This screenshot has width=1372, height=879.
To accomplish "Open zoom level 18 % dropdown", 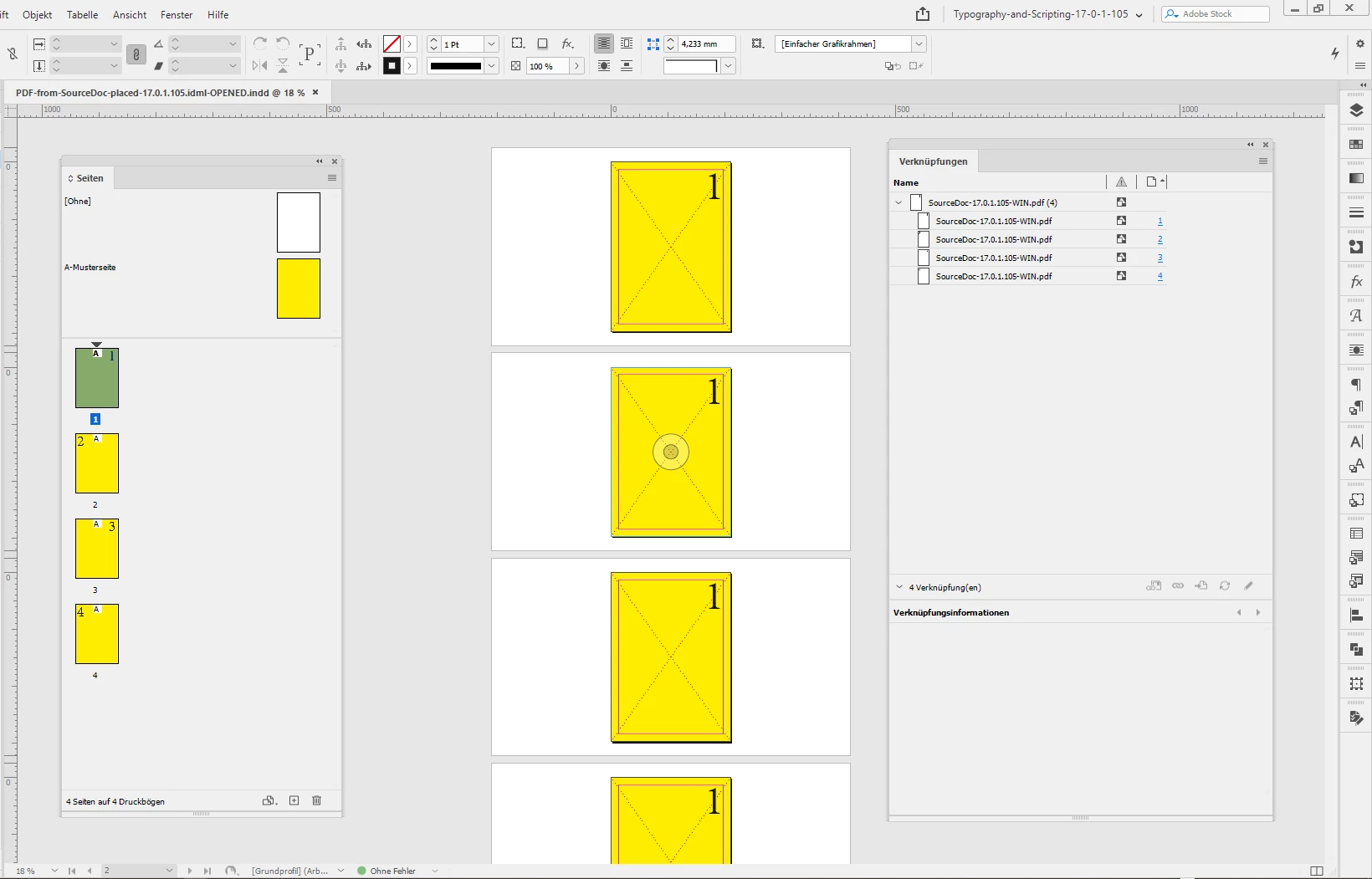I will click(54, 871).
